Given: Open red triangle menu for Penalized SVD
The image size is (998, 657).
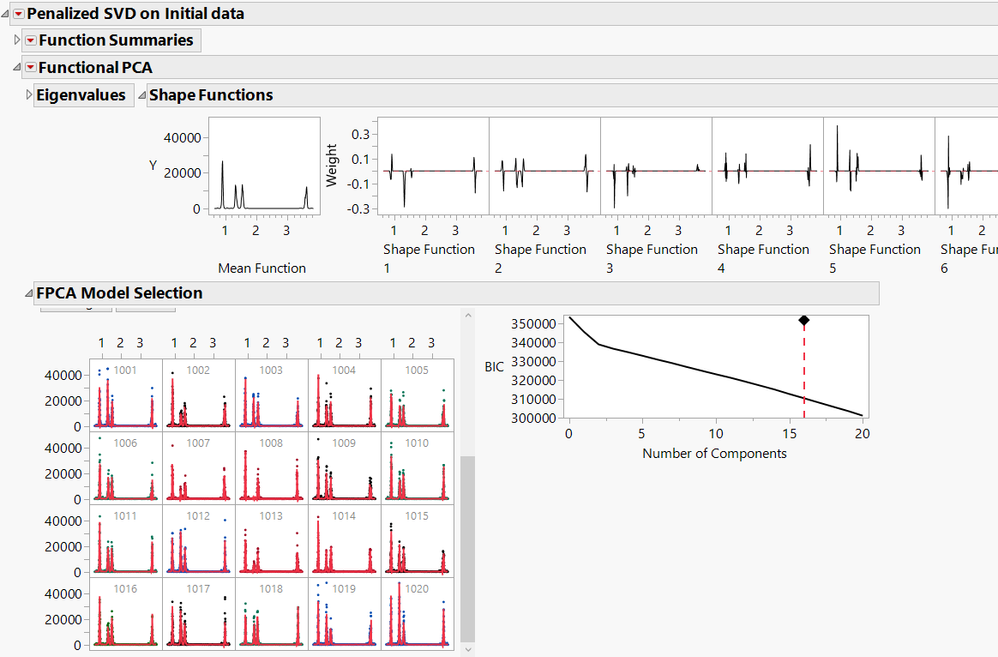Looking at the screenshot, I should coord(19,13).
